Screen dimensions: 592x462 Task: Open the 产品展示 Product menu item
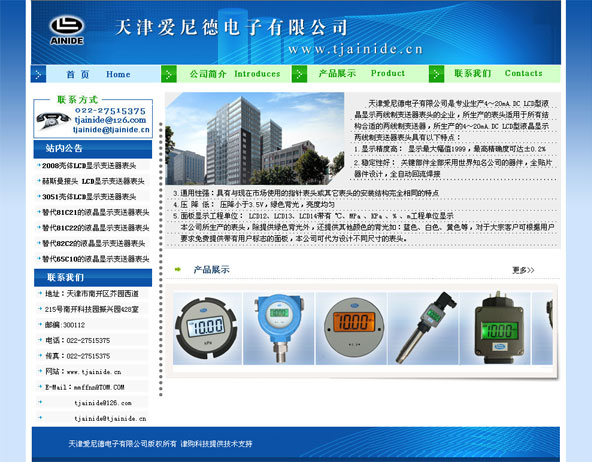click(x=361, y=73)
